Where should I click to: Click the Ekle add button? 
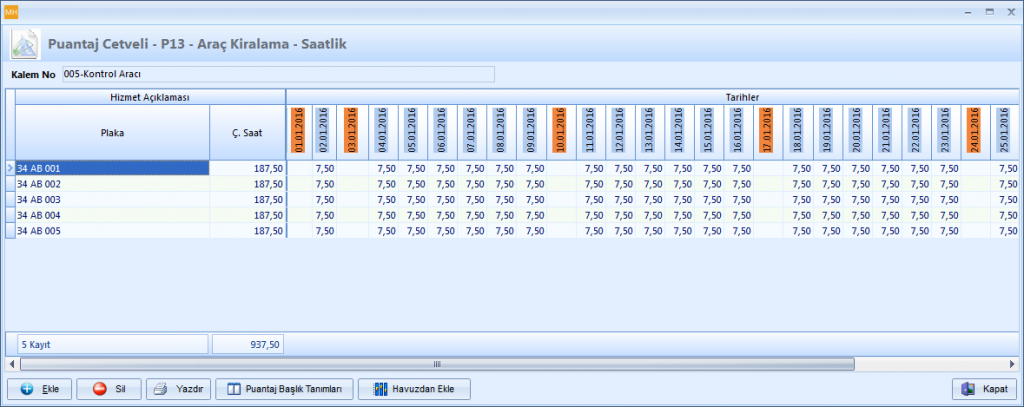tap(39, 389)
